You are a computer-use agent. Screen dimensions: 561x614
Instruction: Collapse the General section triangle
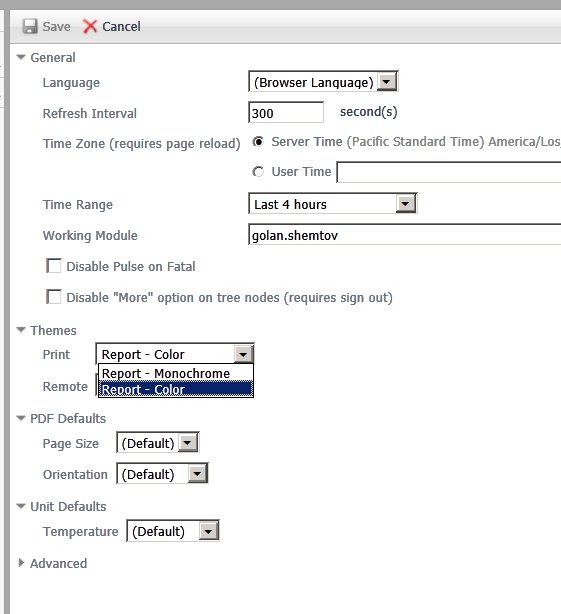[21, 57]
